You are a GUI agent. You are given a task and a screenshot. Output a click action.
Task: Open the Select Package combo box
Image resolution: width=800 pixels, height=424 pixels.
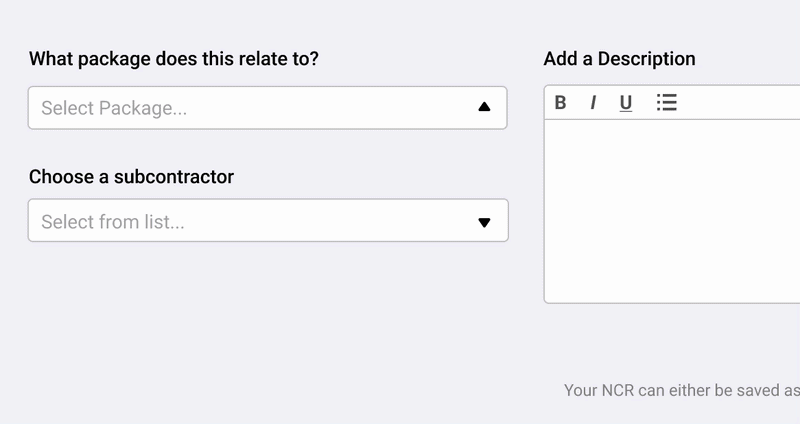tap(267, 108)
